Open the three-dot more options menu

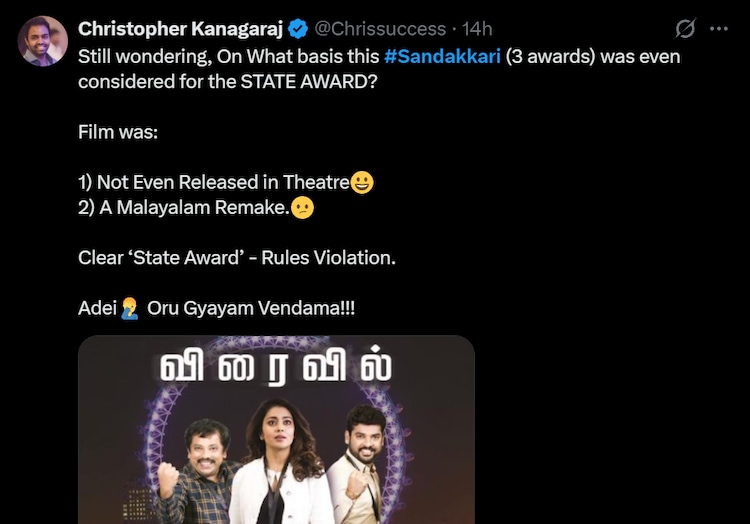pyautogui.click(x=720, y=29)
